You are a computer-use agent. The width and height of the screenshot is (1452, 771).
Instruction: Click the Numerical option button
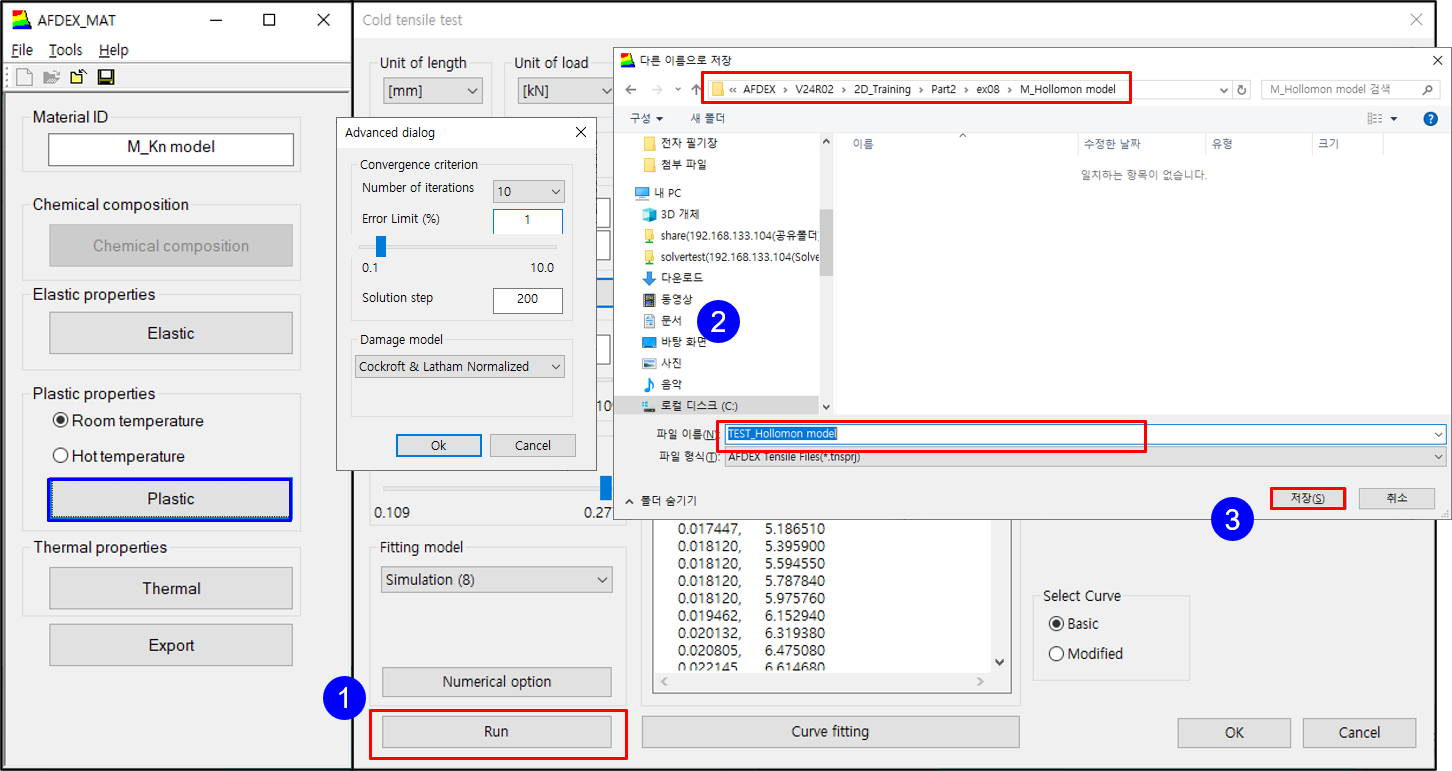496,682
